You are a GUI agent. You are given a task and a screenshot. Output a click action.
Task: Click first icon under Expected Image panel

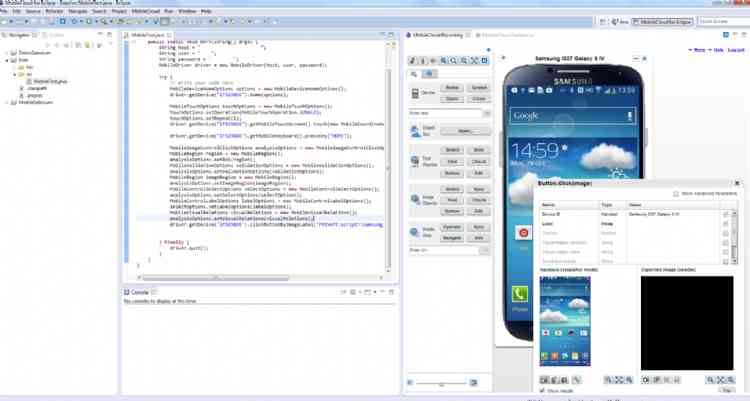(646, 380)
